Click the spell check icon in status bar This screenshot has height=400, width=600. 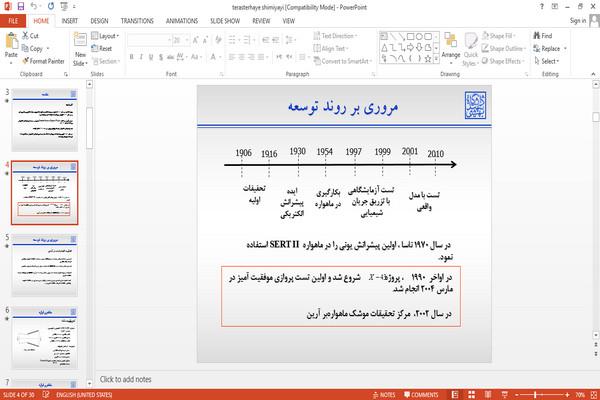click(46, 395)
